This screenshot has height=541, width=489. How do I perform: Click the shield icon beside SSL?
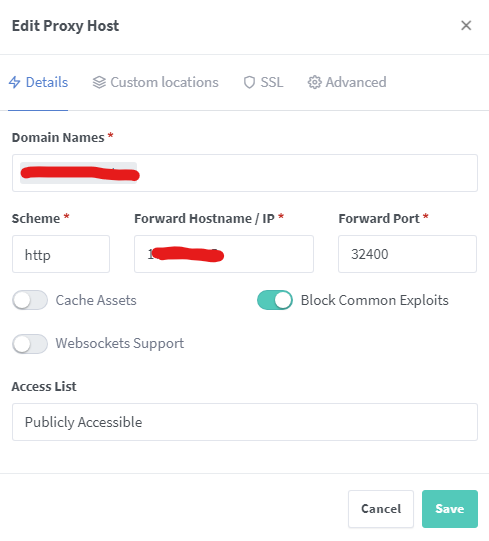tap(249, 82)
